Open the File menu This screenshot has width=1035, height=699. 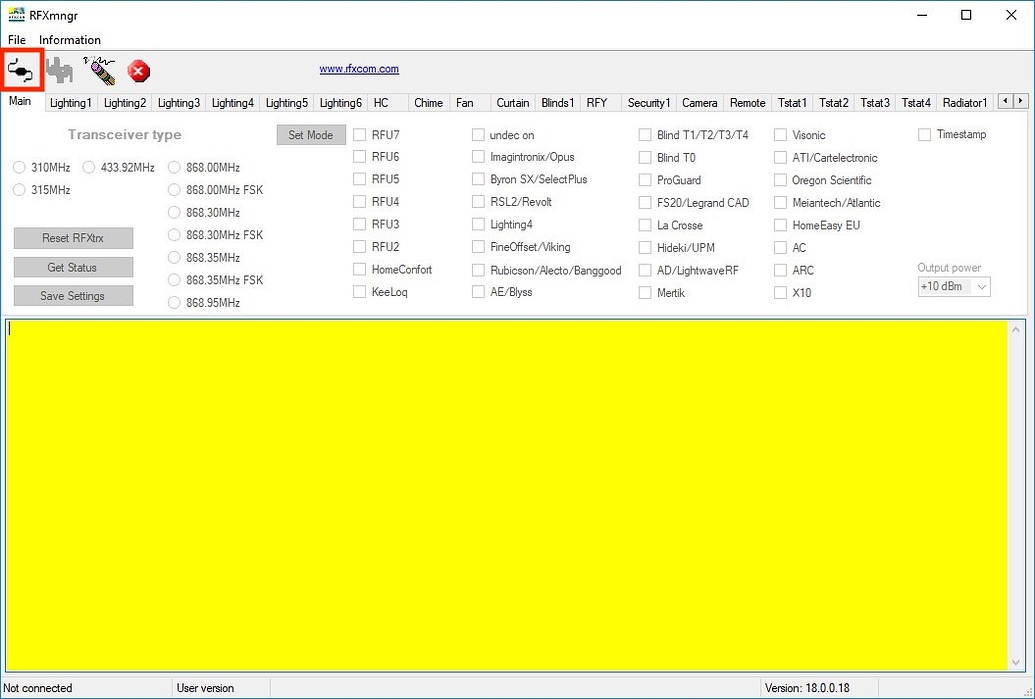(x=16, y=40)
